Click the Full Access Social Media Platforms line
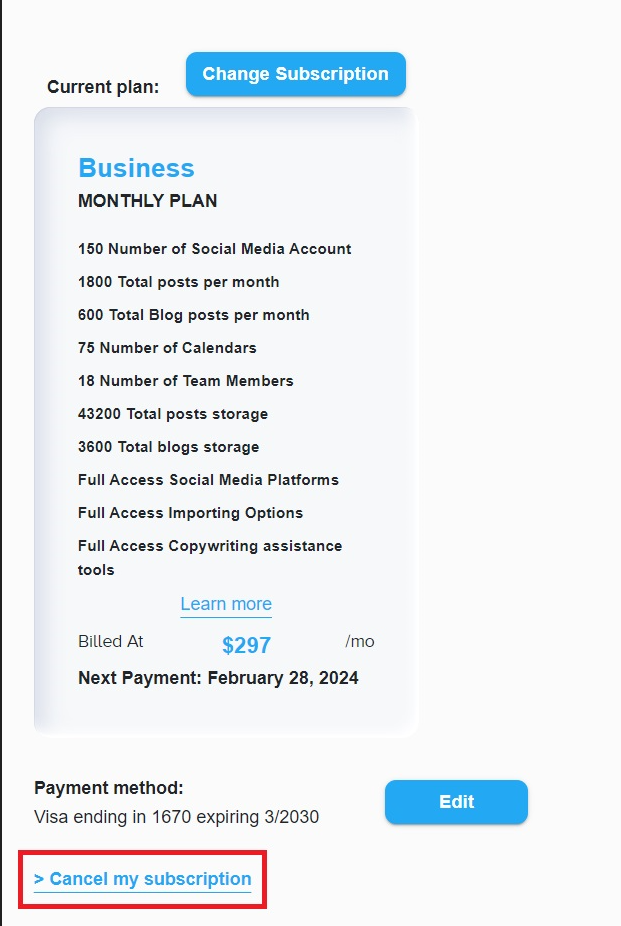621x926 pixels. [x=208, y=480]
